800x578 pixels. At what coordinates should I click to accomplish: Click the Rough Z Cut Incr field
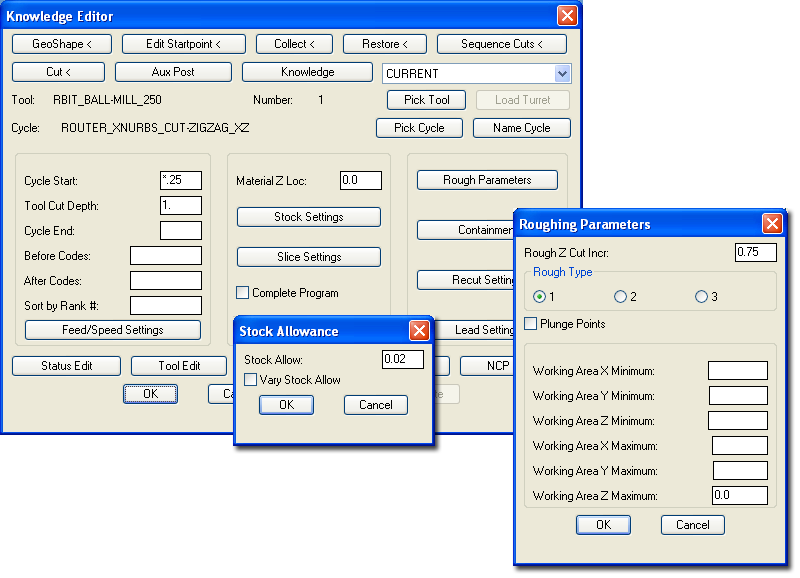pos(755,252)
